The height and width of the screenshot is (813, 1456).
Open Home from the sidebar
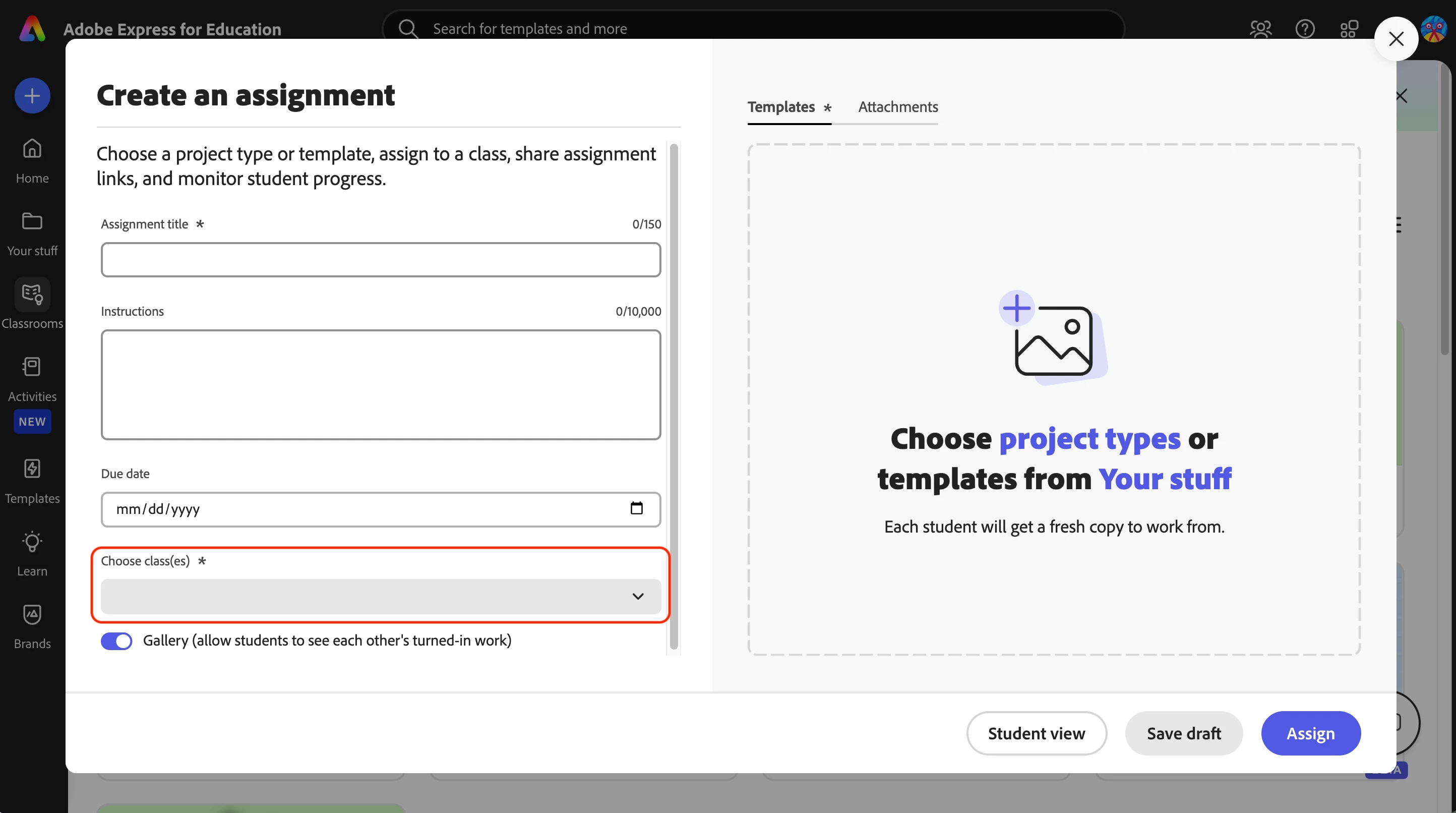(x=32, y=161)
